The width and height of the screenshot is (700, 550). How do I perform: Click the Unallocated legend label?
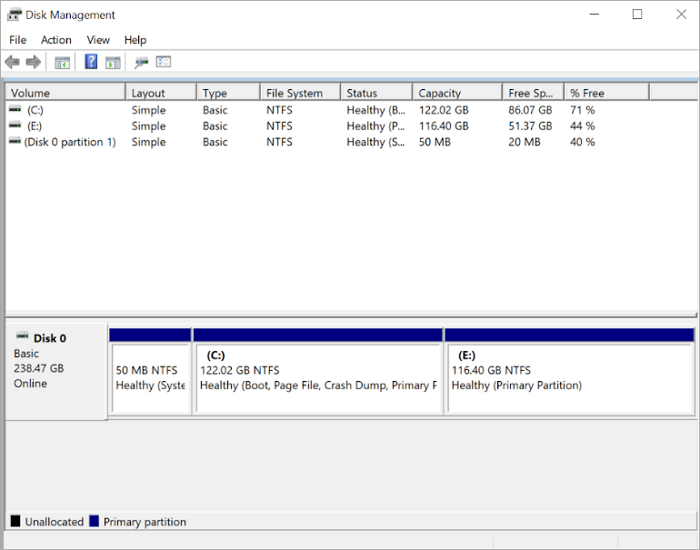[54, 522]
